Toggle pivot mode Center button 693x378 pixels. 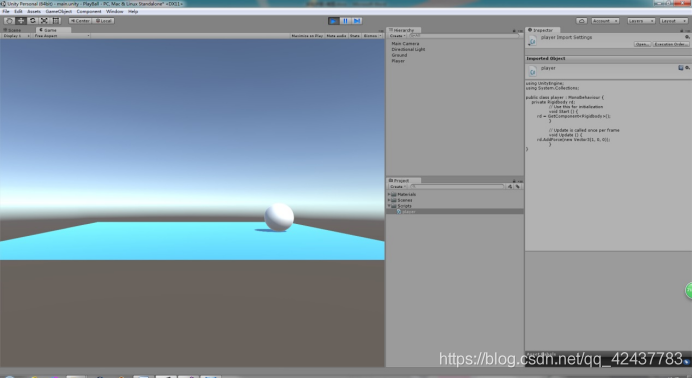(x=80, y=21)
